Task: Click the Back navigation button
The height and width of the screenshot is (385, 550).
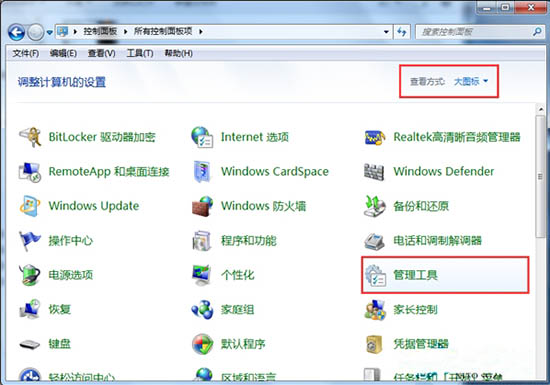Action: pyautogui.click(x=16, y=33)
